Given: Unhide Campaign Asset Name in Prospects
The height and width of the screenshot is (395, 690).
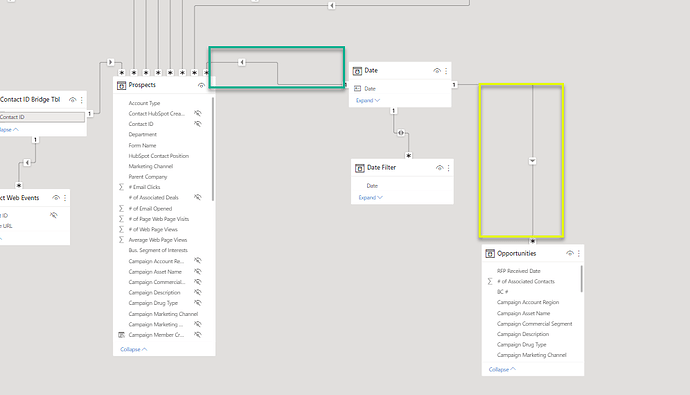Looking at the screenshot, I should [198, 271].
